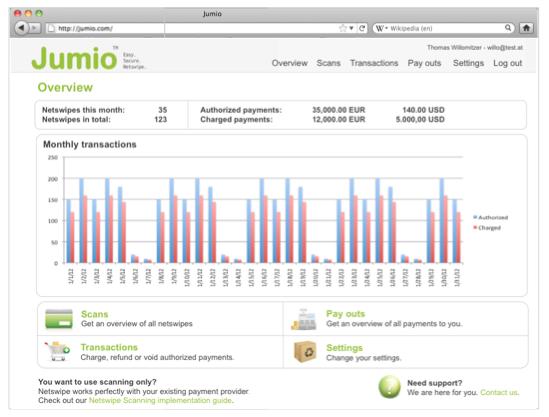The width and height of the screenshot is (549, 417).
Task: Click the macOS green zoom button
Action: (39, 13)
